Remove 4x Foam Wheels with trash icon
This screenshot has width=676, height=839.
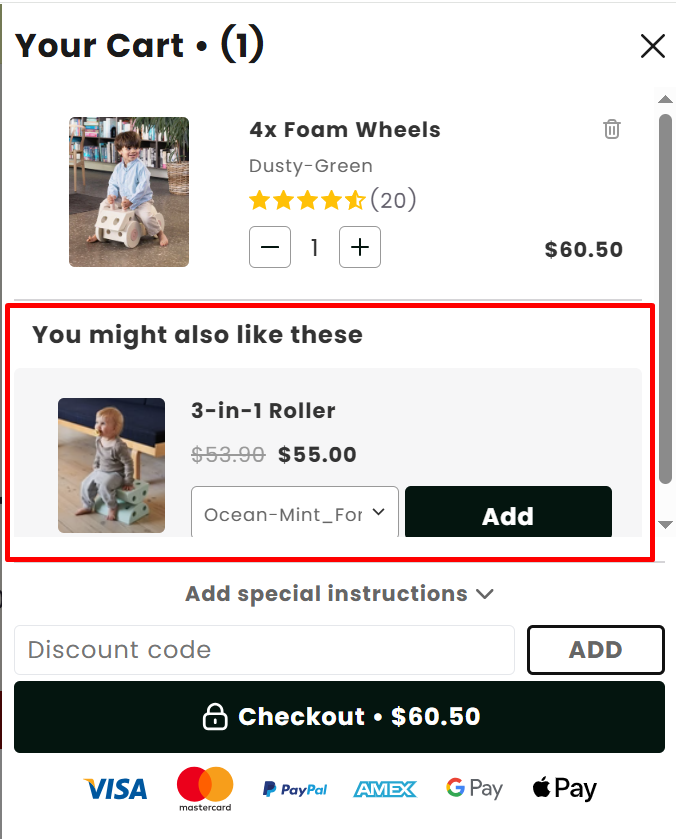tap(612, 129)
